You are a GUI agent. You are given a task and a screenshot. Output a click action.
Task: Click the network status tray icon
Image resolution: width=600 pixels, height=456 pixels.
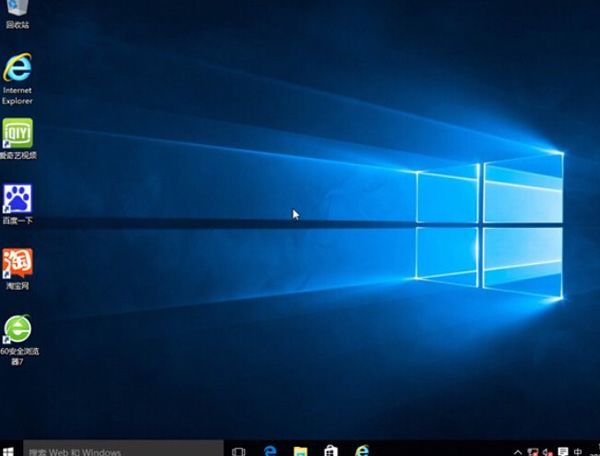tap(533, 452)
